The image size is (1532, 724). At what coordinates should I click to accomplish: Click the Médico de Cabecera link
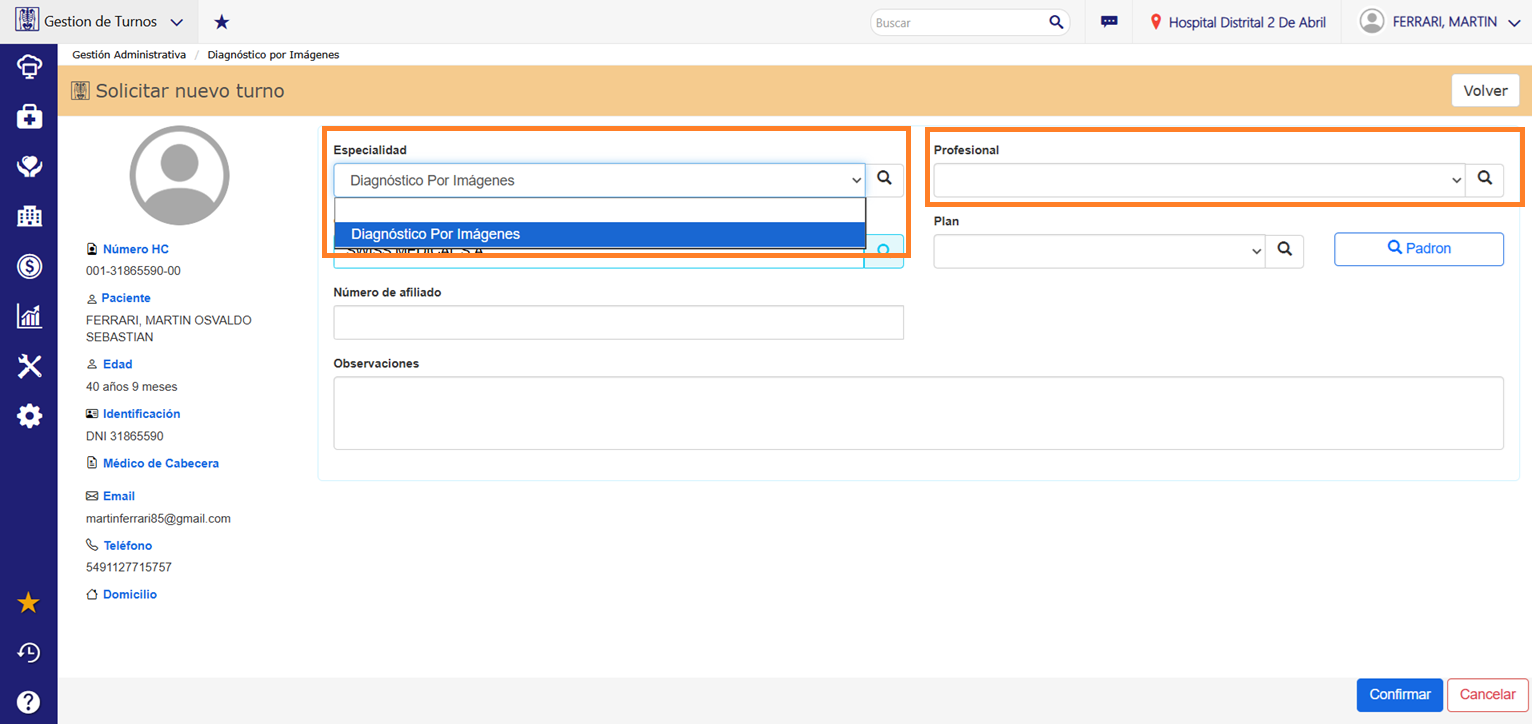pos(161,463)
